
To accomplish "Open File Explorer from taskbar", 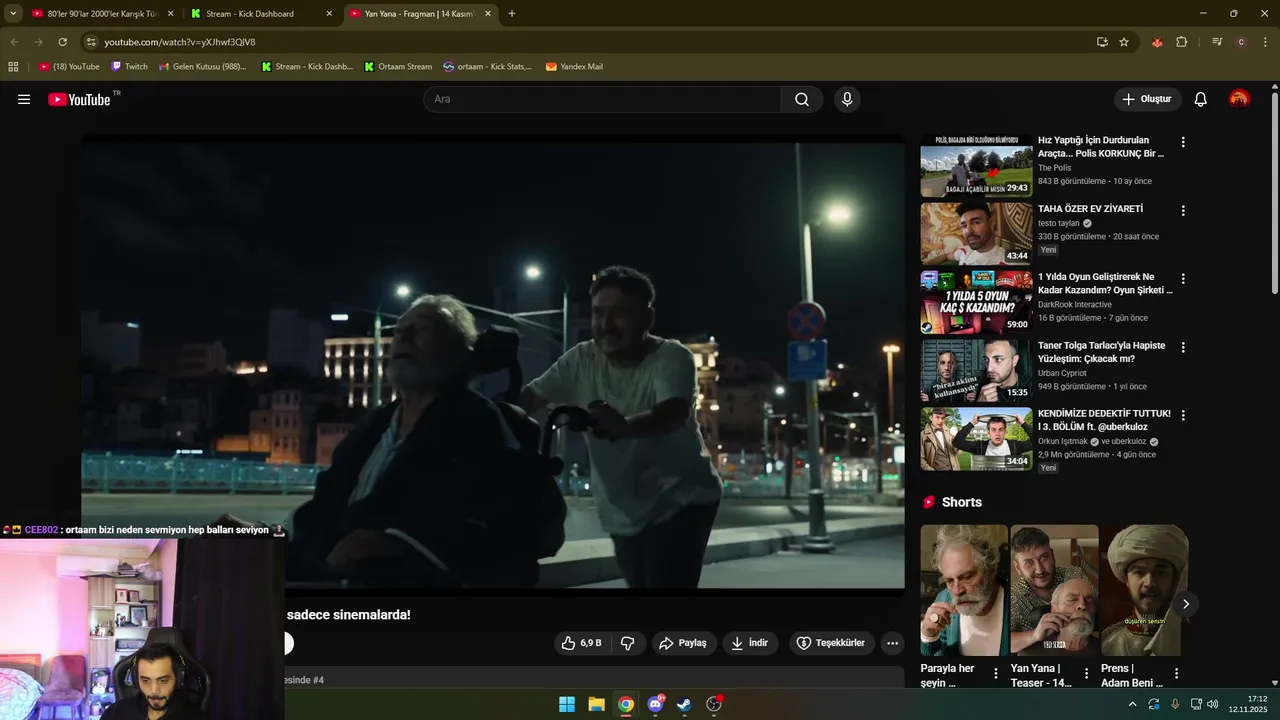I will pyautogui.click(x=596, y=704).
